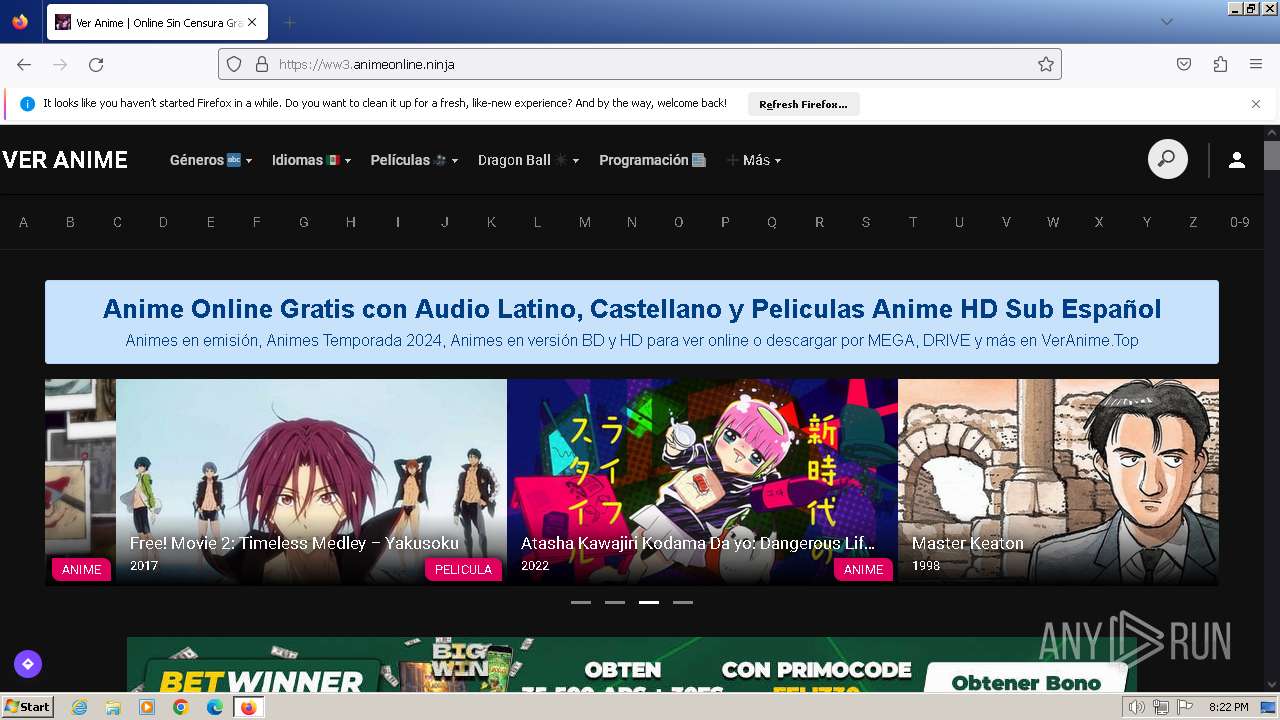This screenshot has height=720, width=1280.
Task: Select letter R in alphabet index
Action: (819, 222)
